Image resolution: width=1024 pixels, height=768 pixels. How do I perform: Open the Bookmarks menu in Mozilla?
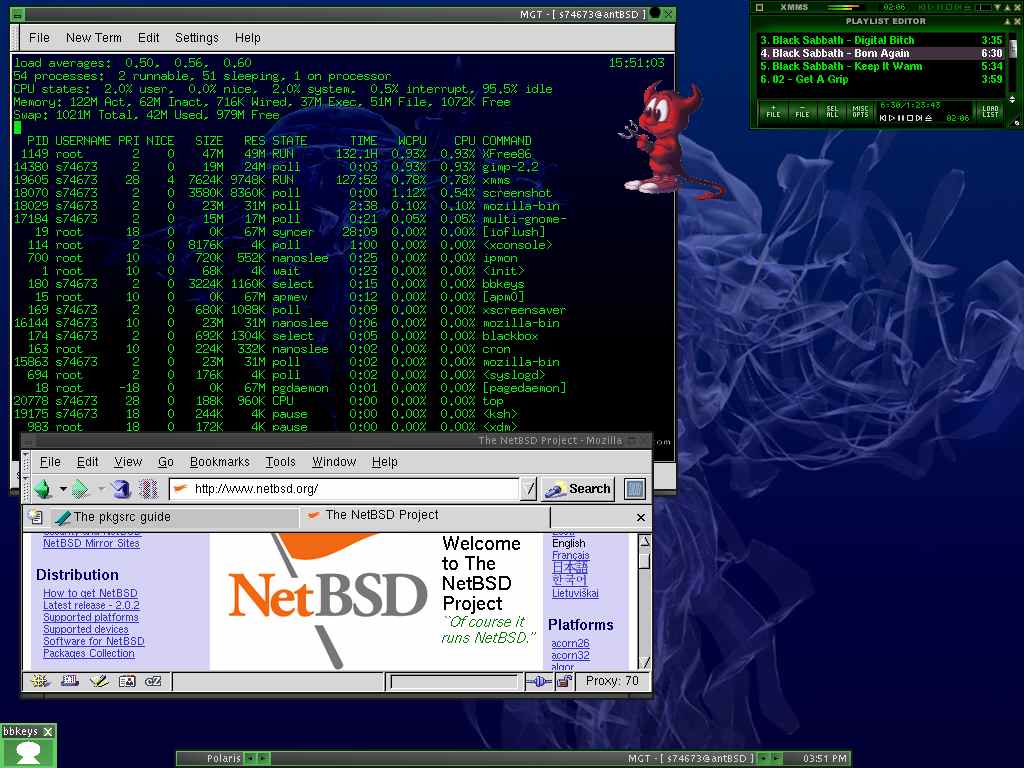tap(219, 462)
